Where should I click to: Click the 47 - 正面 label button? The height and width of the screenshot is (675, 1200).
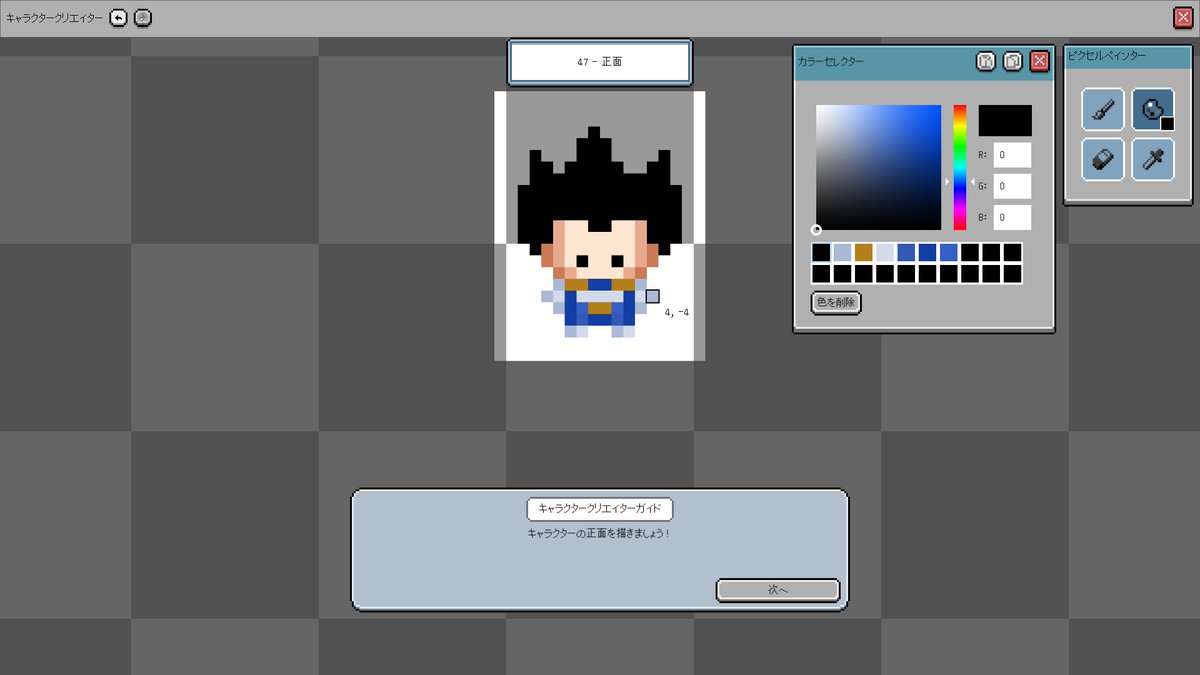click(600, 62)
